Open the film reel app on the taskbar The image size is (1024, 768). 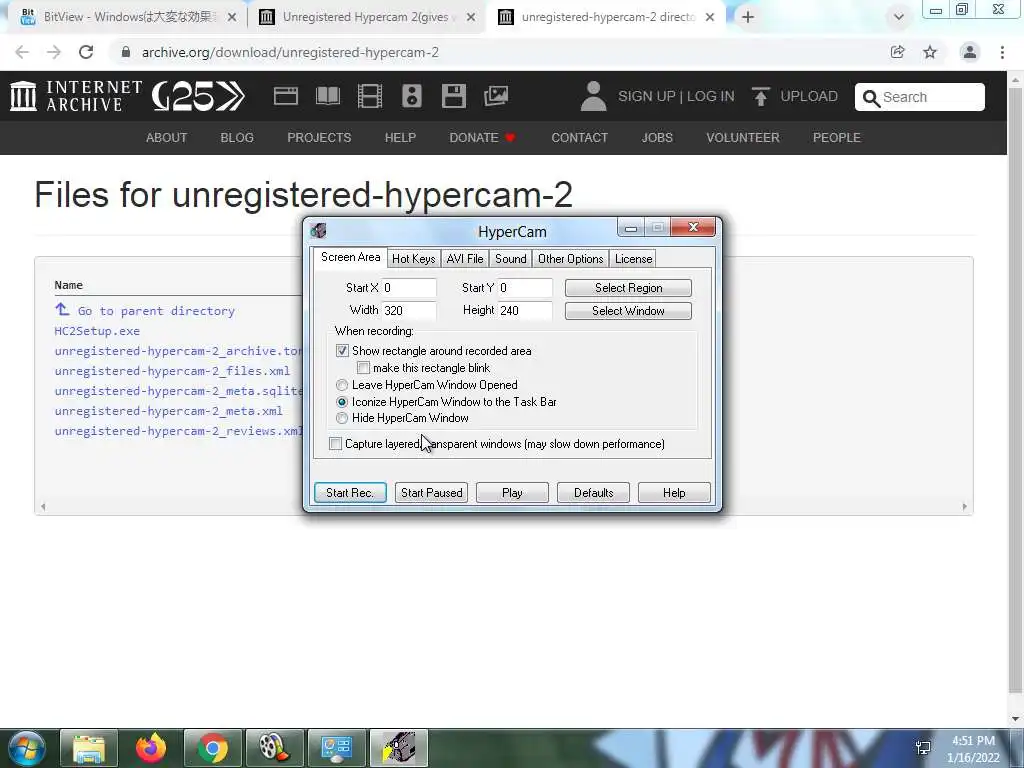tap(274, 748)
